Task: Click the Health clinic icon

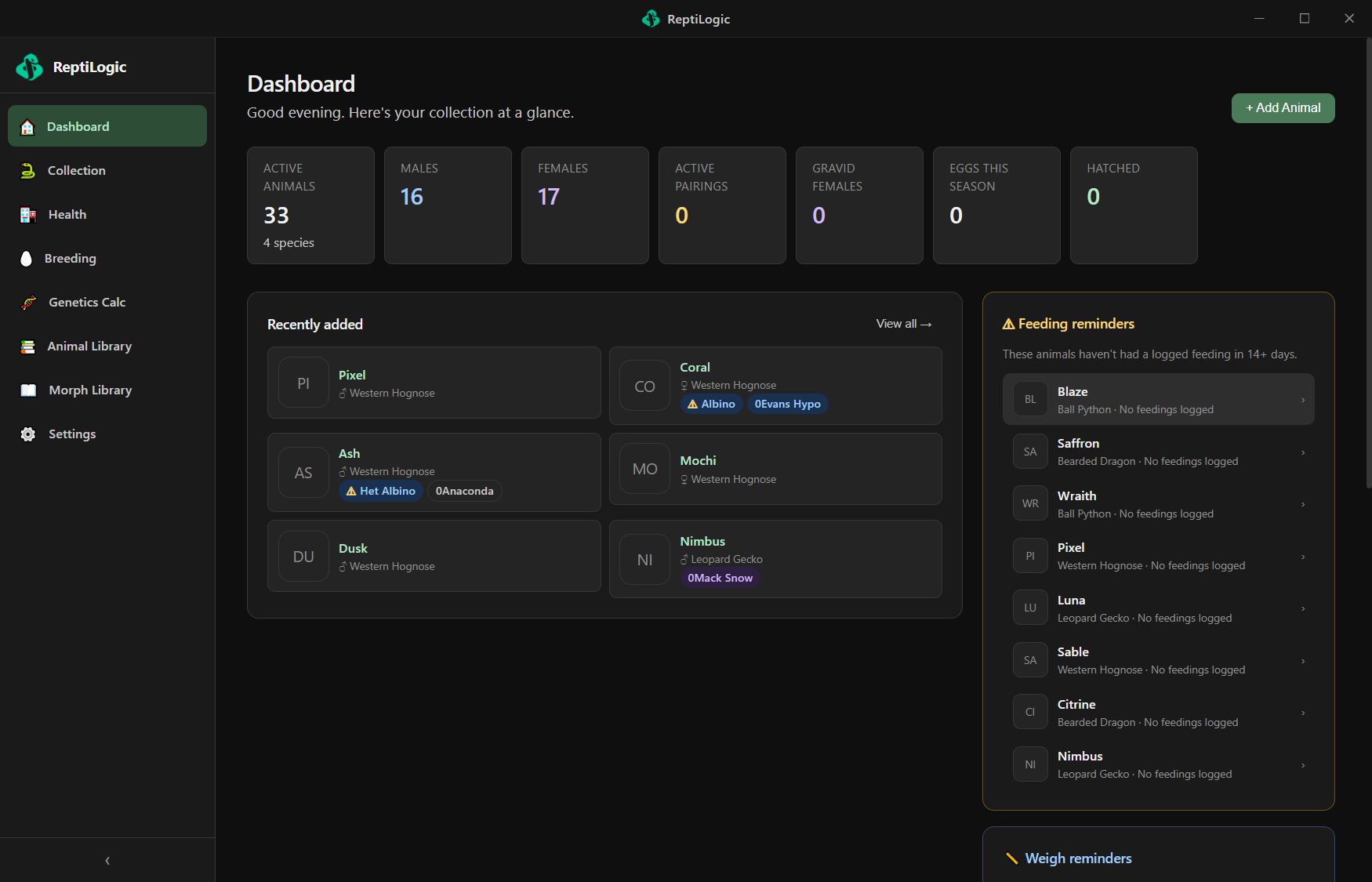Action: pos(28,215)
